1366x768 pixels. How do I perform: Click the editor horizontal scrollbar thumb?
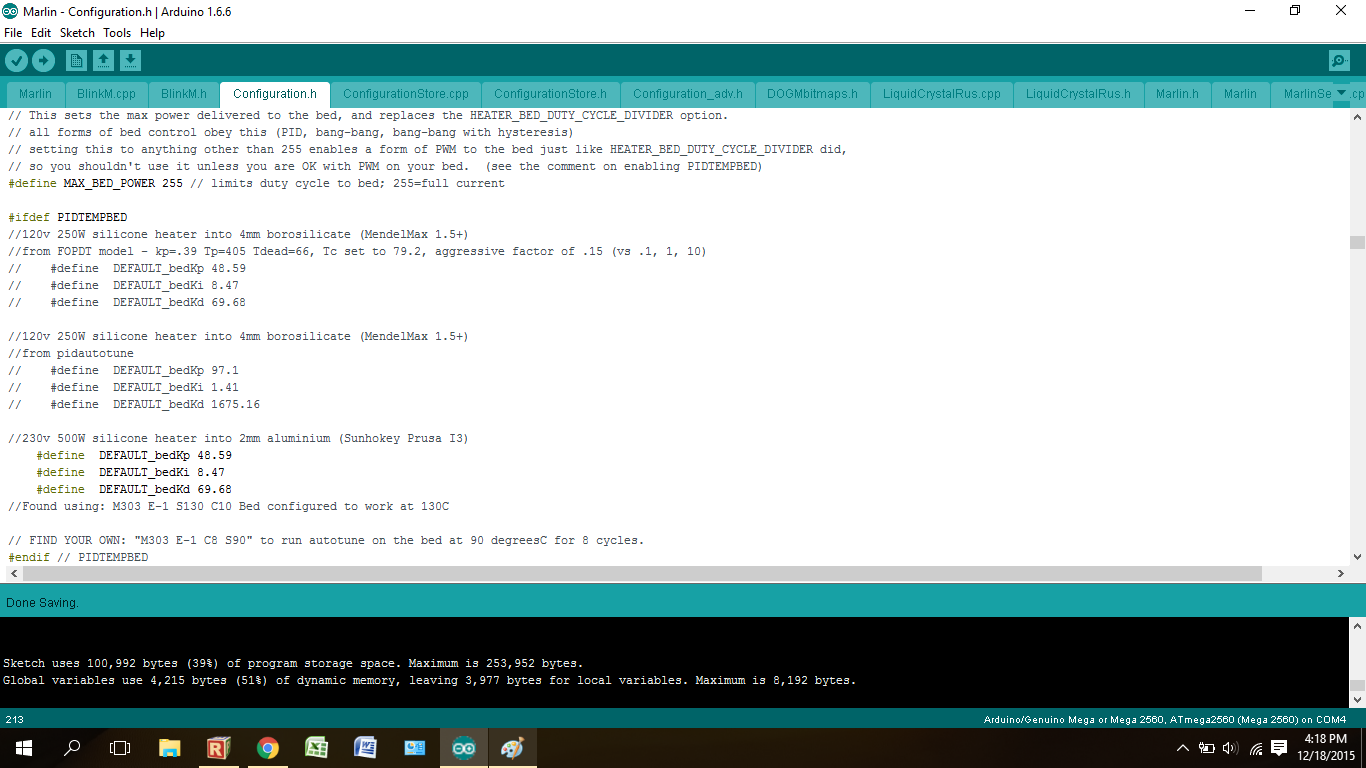point(641,574)
